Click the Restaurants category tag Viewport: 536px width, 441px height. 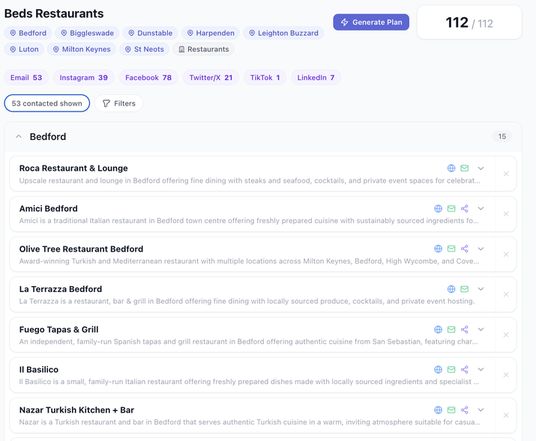pos(204,49)
